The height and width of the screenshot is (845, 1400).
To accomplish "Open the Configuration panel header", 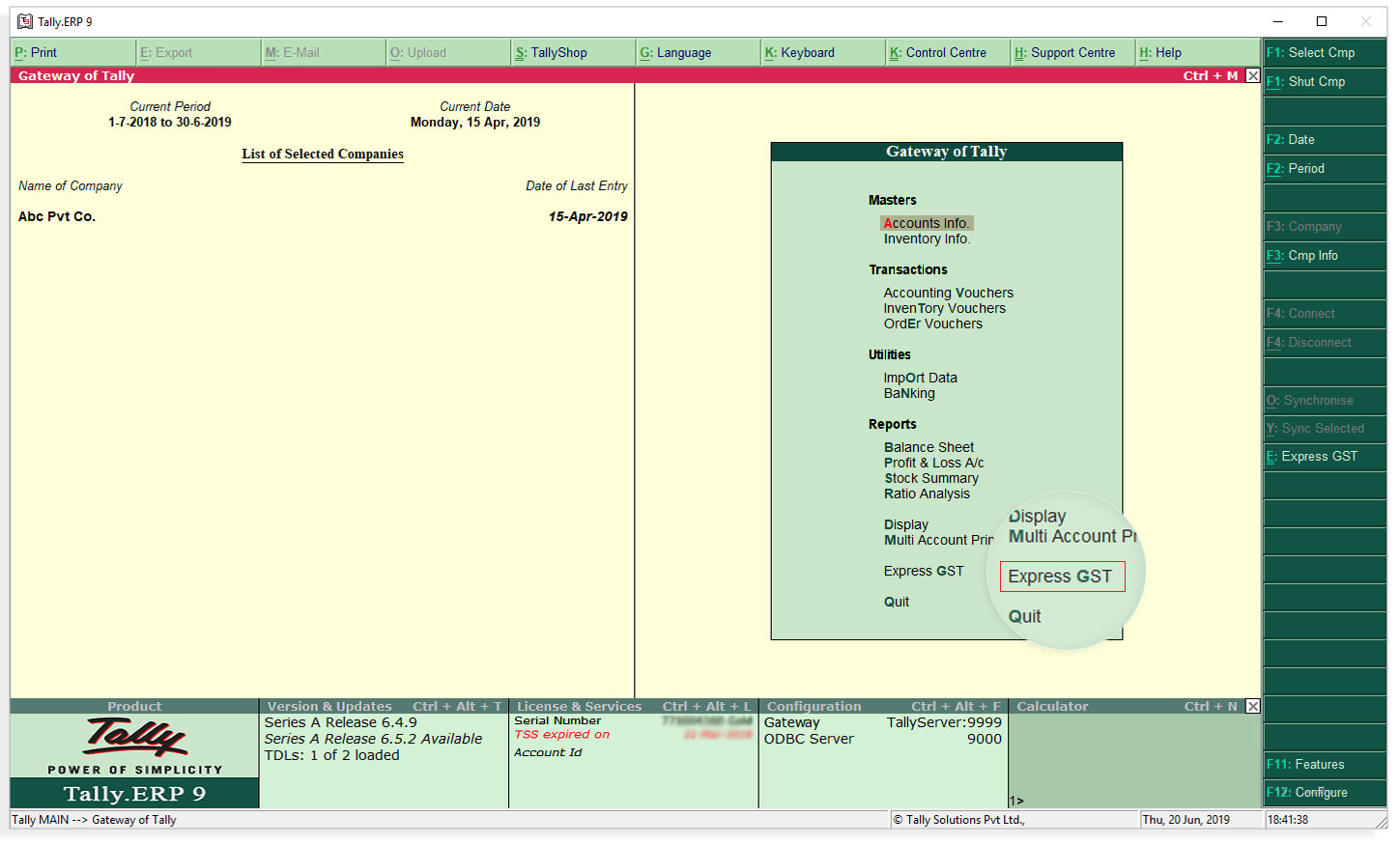I will [x=884, y=706].
